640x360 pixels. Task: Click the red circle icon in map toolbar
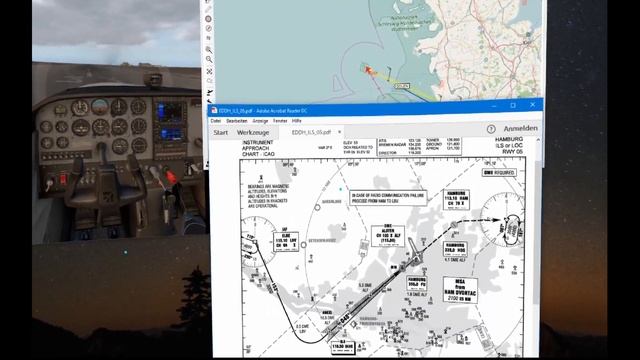pyautogui.click(x=208, y=19)
